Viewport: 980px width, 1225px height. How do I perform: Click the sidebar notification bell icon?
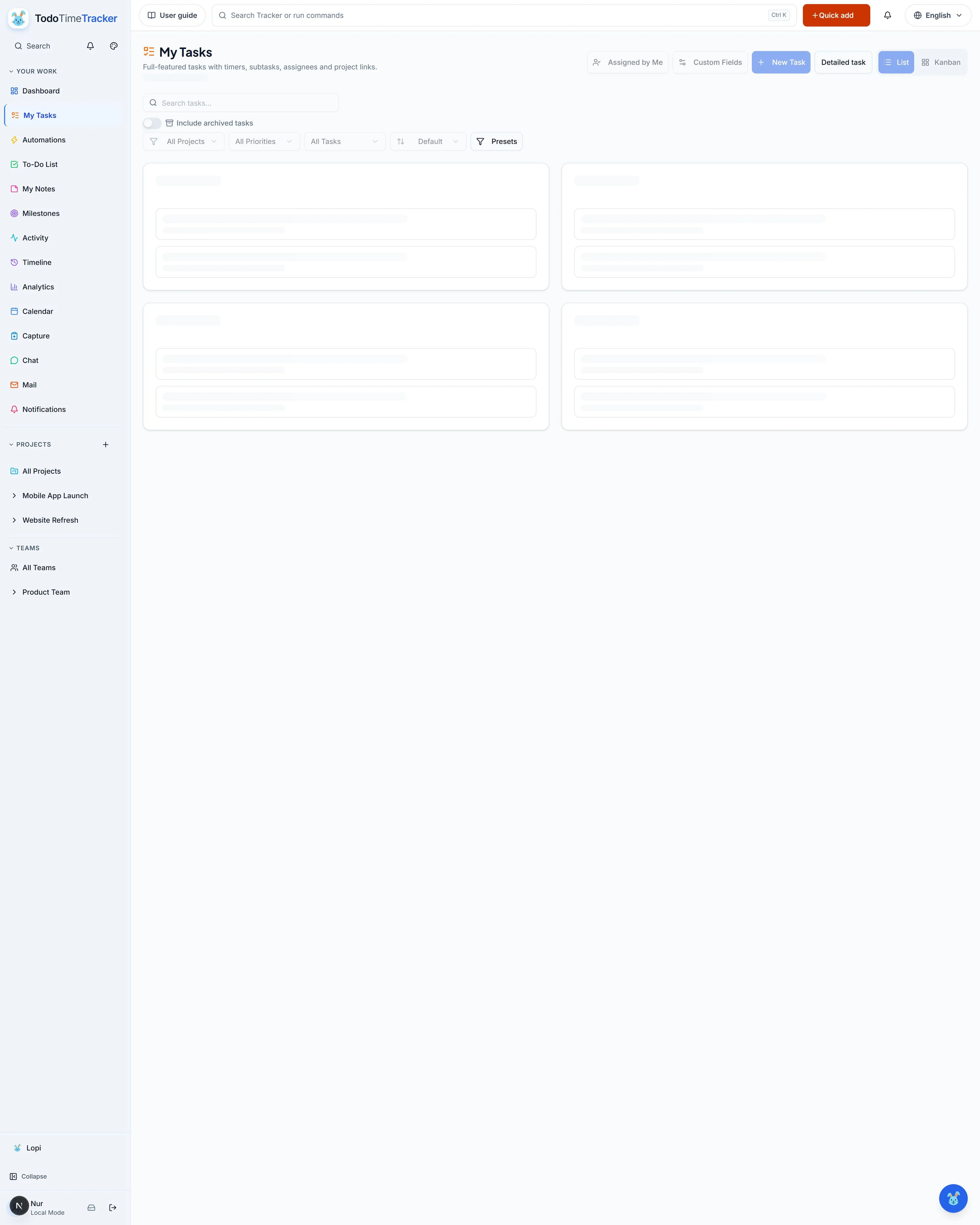(x=90, y=46)
